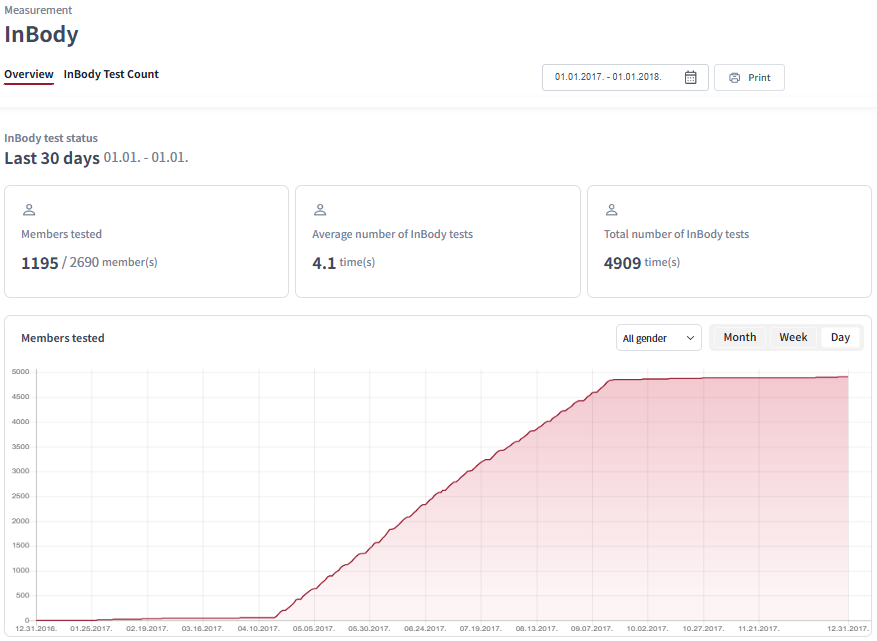Screen dimensions: 877x641
Task: Click the 01.25.2017. x-axis date label
Action: [91, 629]
